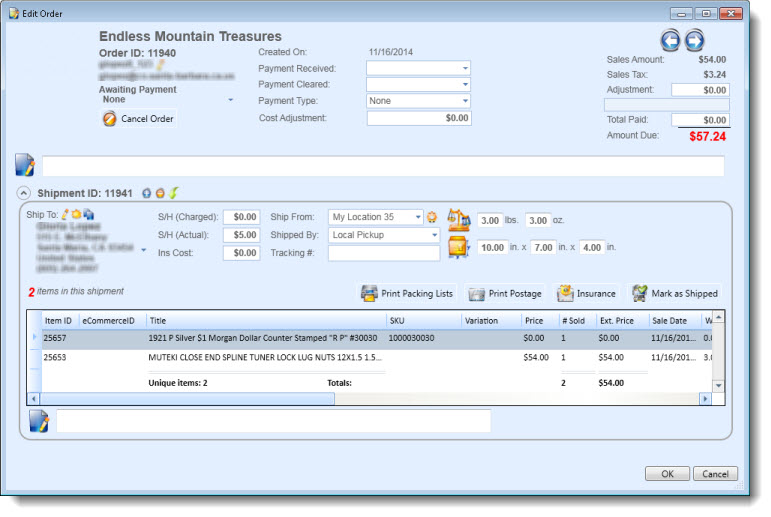
Task: Click Mark as Shipped
Action: tap(675, 294)
